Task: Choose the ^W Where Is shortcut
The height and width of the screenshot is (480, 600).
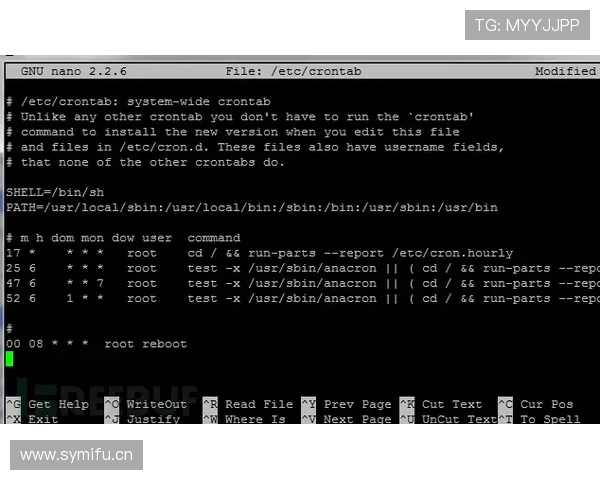Action: tap(244, 418)
